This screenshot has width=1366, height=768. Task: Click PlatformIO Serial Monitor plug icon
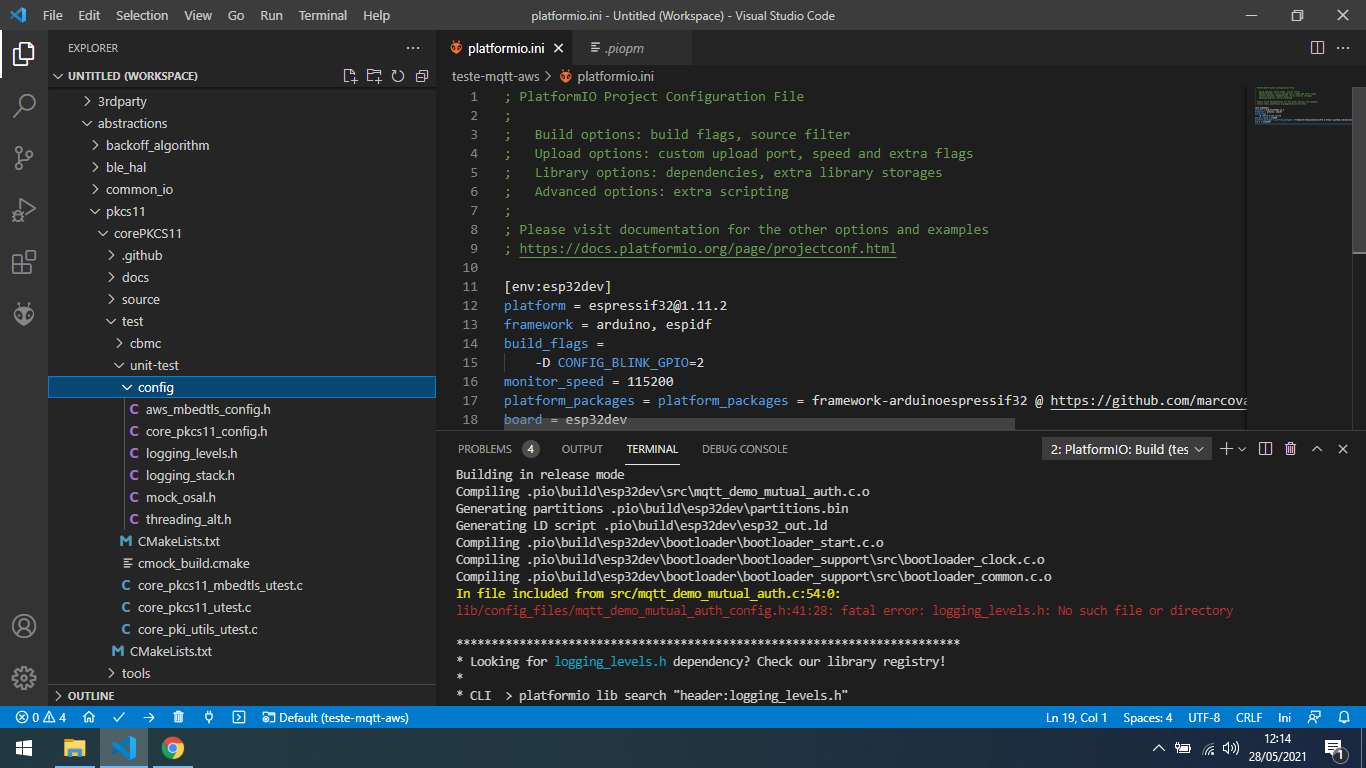point(209,717)
